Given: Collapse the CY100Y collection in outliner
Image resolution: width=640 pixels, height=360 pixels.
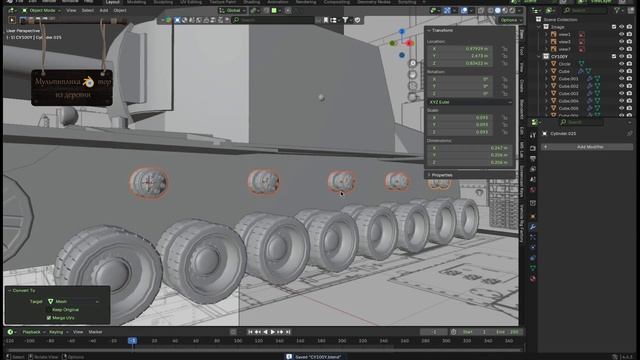Looking at the screenshot, I should coord(539,56).
